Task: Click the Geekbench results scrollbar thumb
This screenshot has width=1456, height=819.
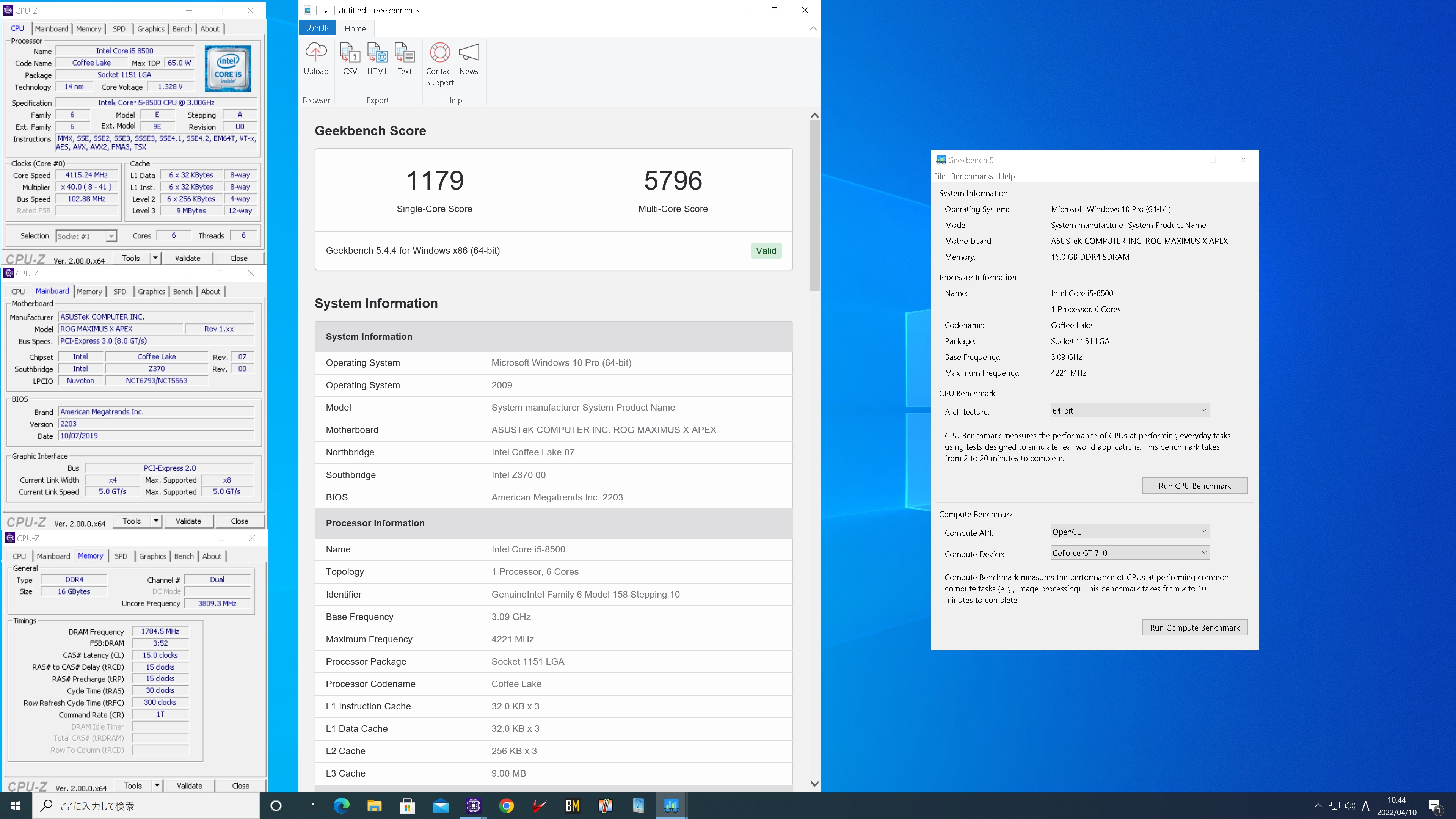Action: [814, 206]
